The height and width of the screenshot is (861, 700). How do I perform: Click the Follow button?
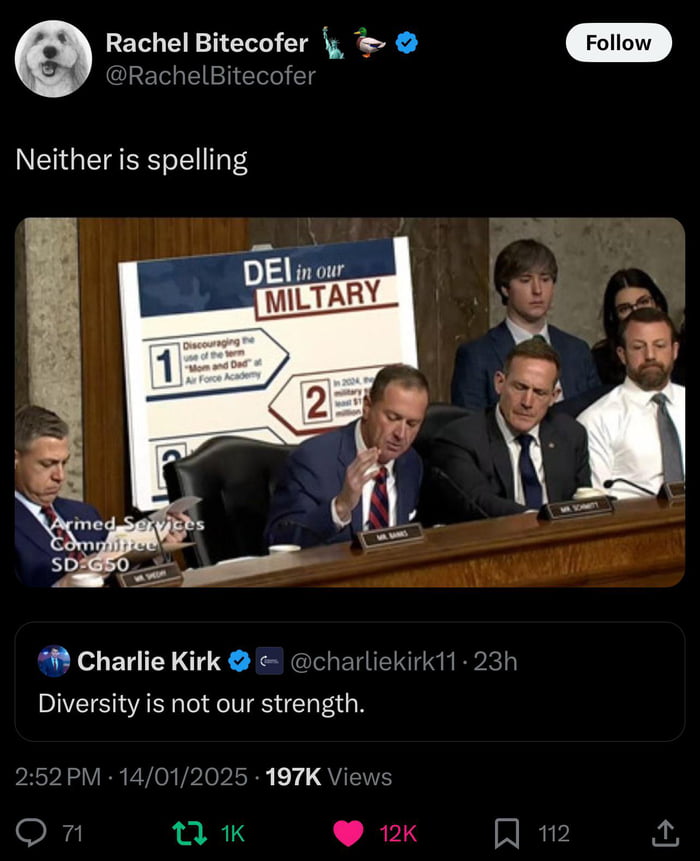[618, 43]
